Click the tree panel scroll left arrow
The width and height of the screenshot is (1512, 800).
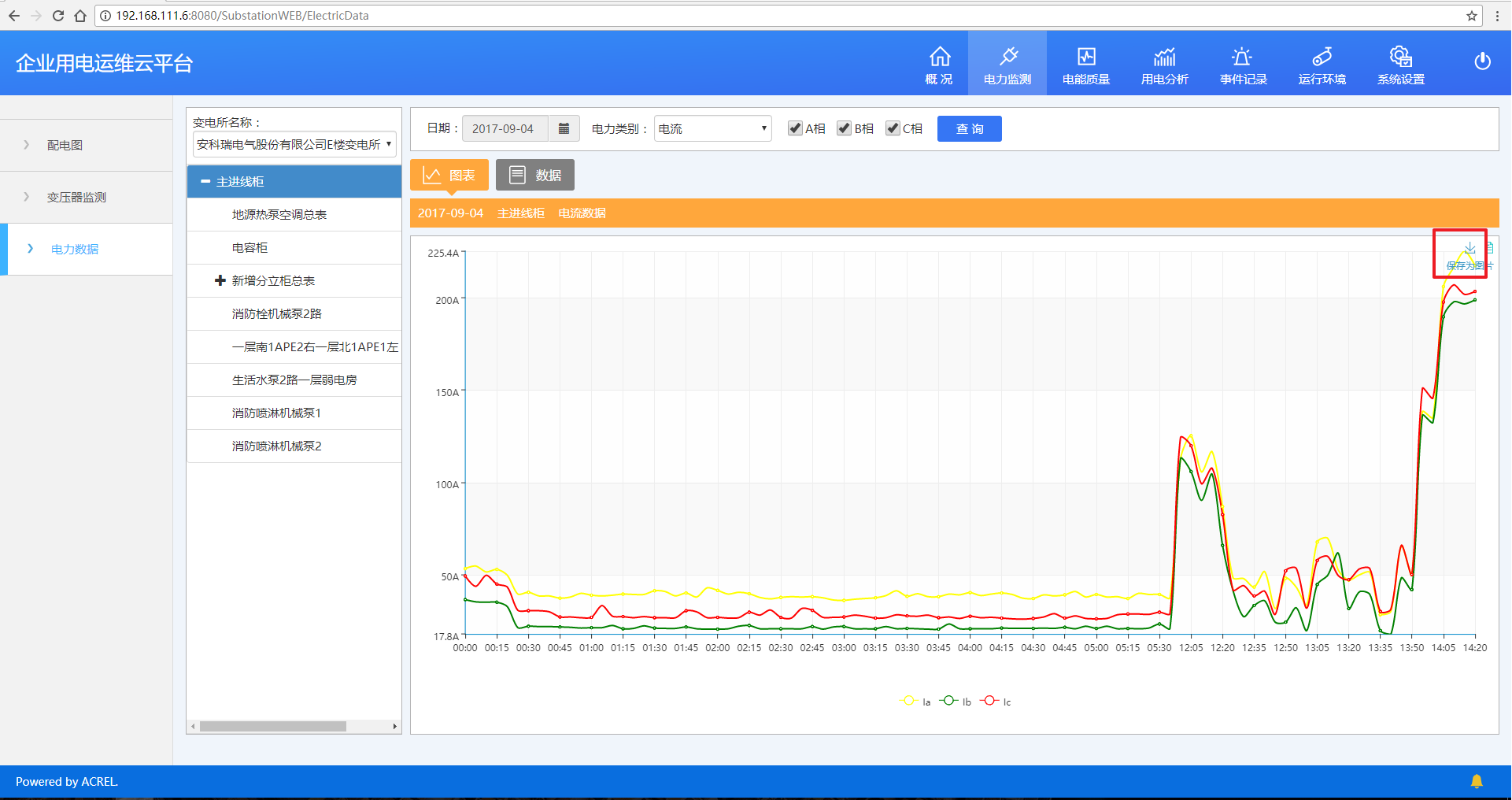193,726
